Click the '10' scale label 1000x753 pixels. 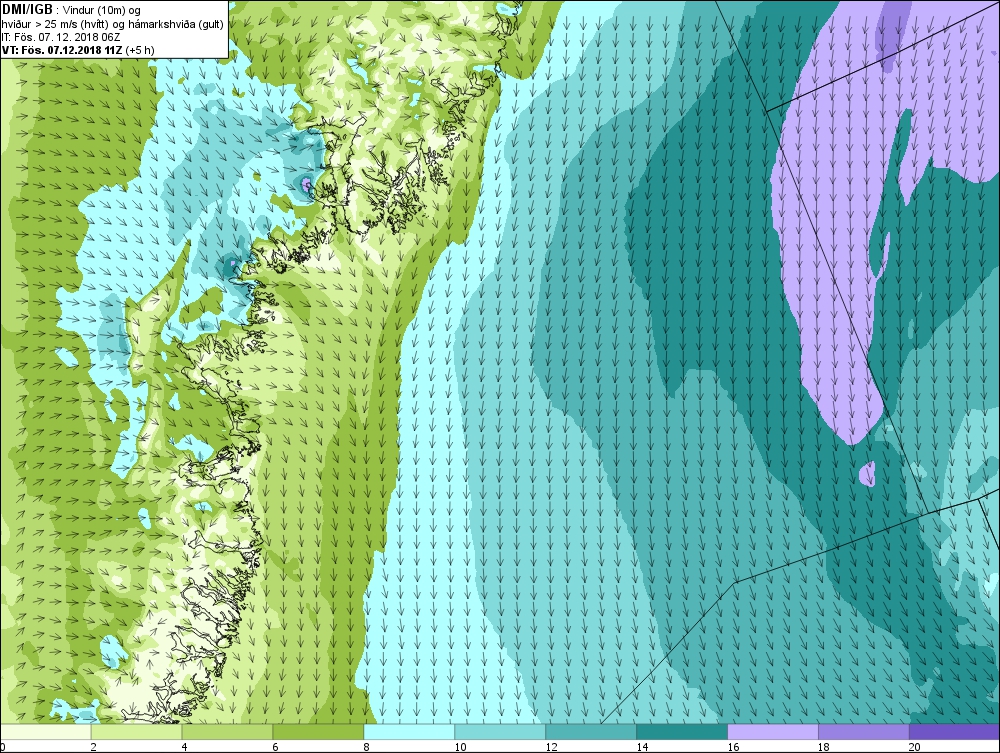click(460, 747)
